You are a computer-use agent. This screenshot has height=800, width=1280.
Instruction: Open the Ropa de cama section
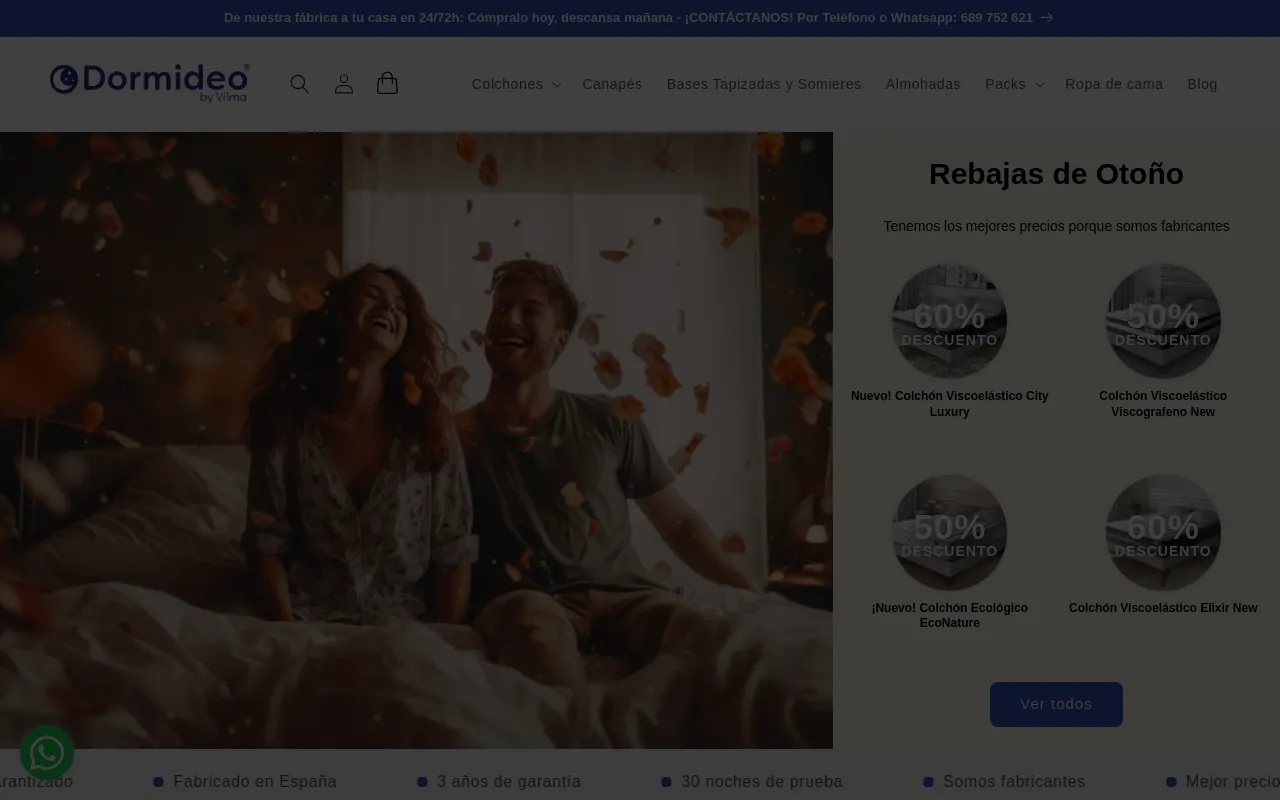point(1113,85)
